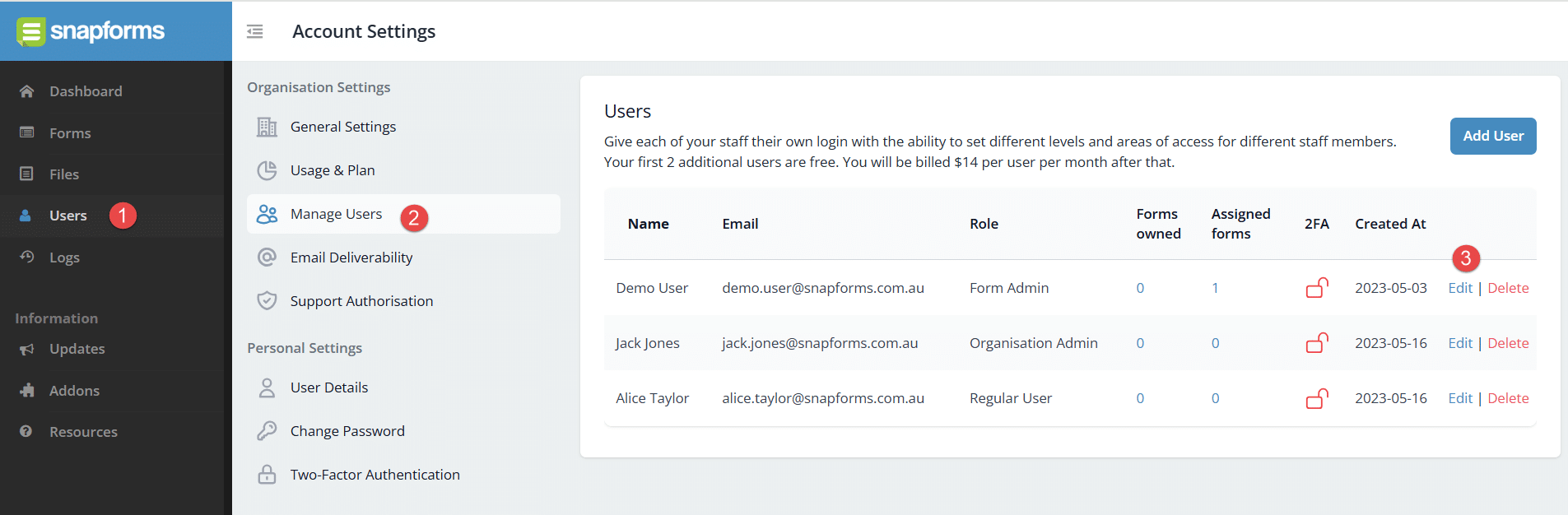
Task: Edit the Demo User account
Action: coord(1460,288)
